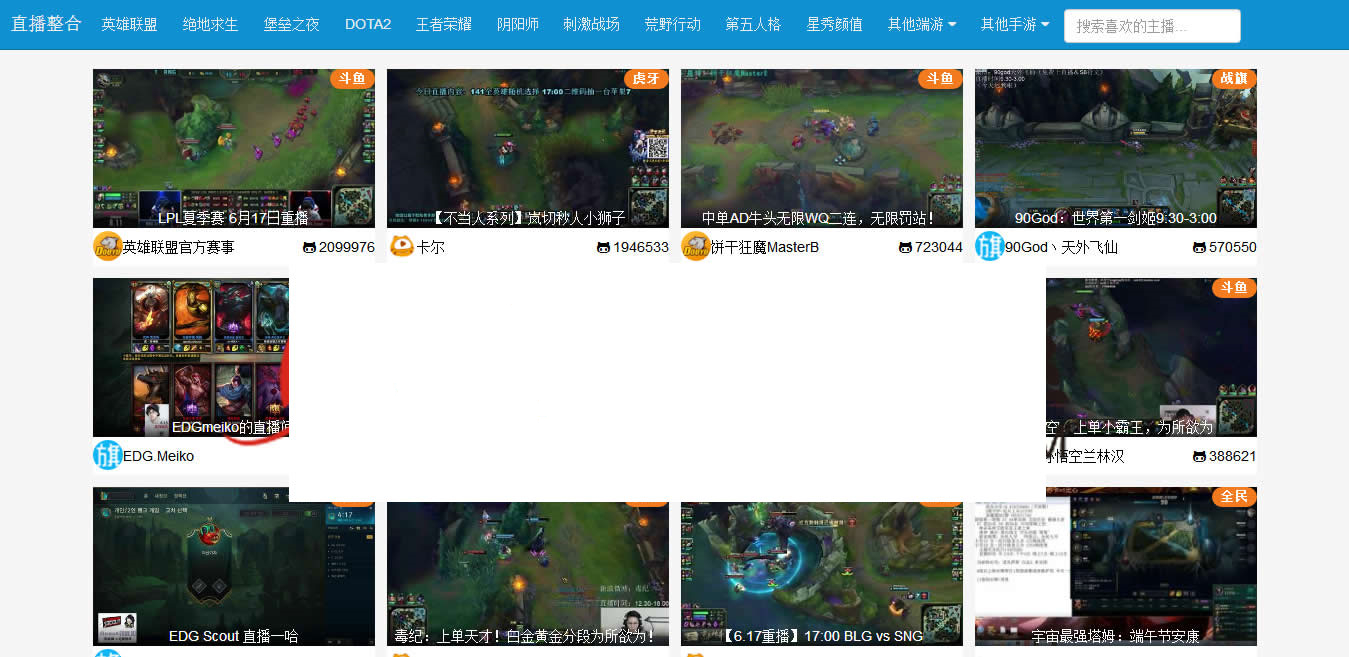1349x657 pixels.
Task: Click the EDG.Meiko avatar icon
Action: [108, 456]
